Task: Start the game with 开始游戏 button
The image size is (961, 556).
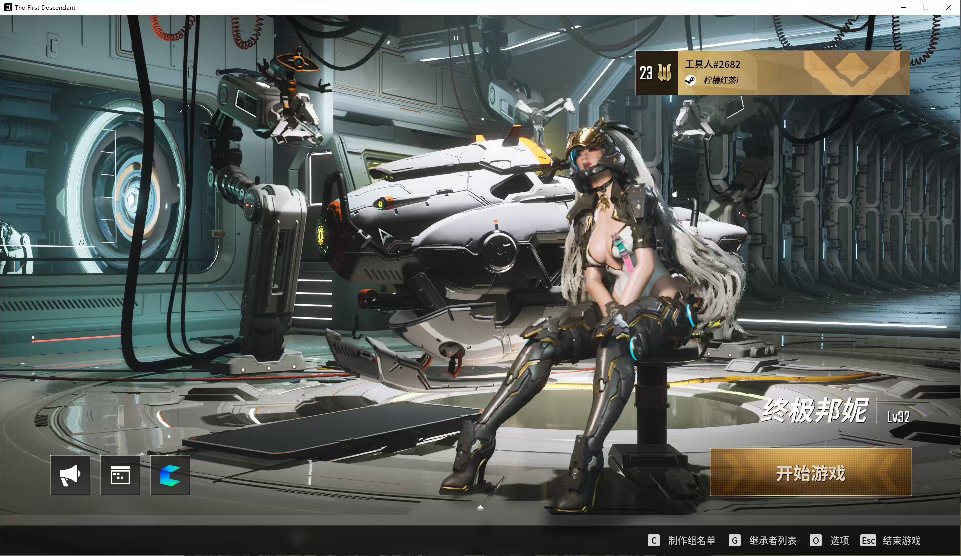Action: (x=811, y=473)
